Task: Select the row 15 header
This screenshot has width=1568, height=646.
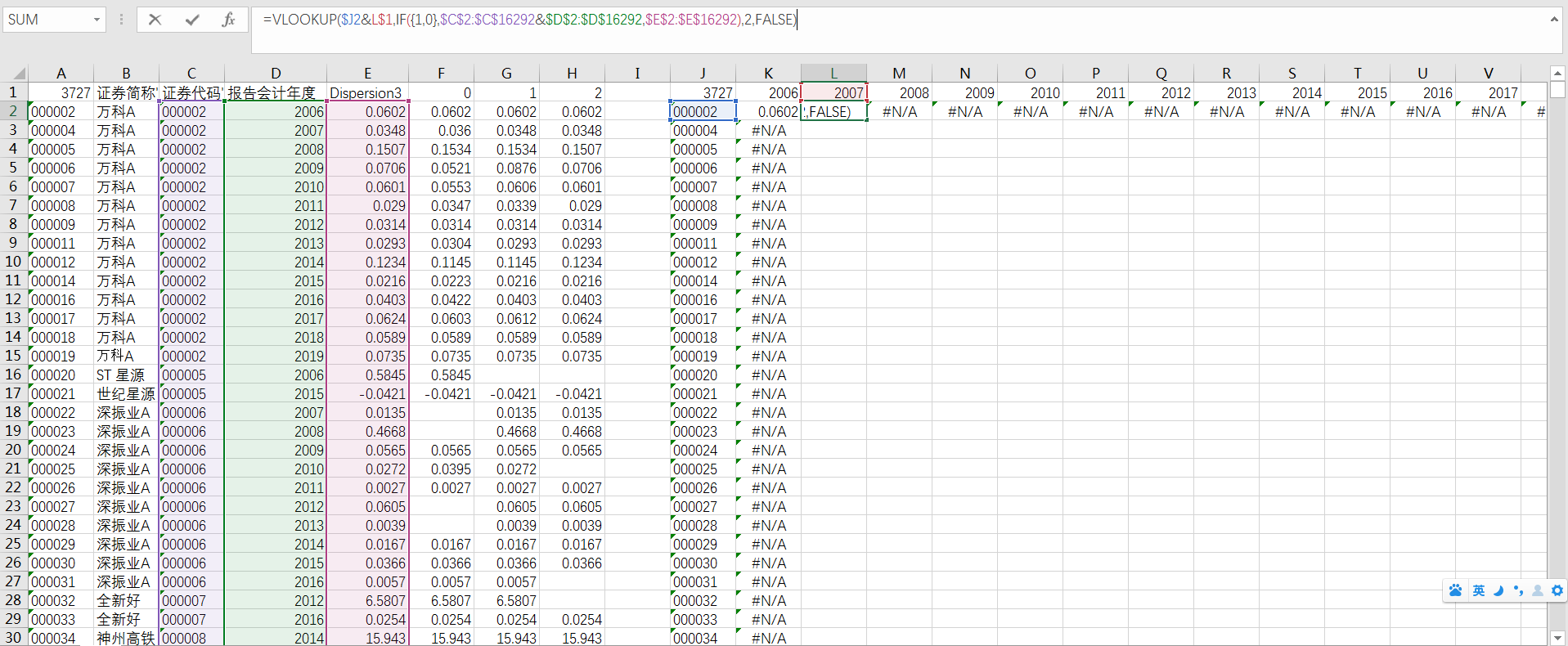Action: point(13,356)
